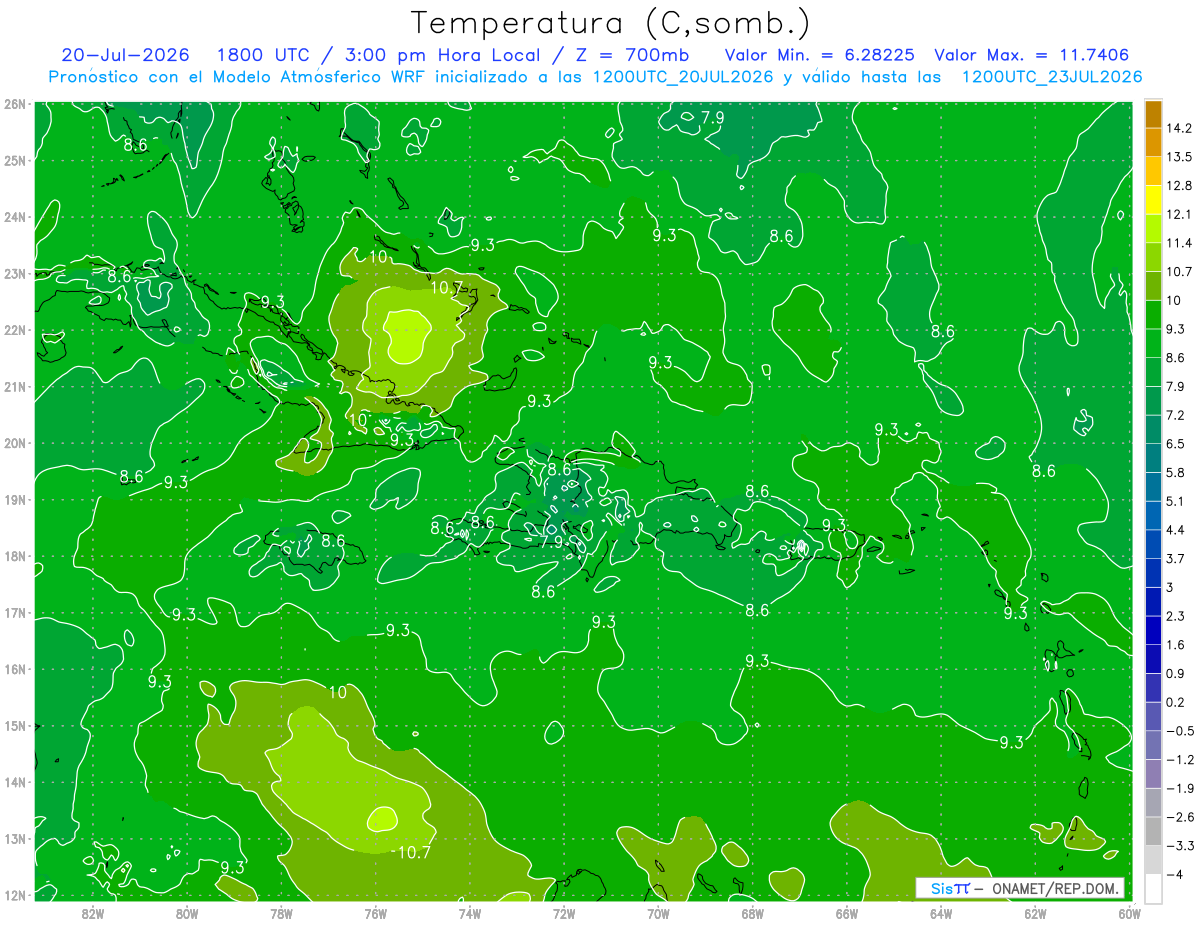Click the 24N latitude axis label
This screenshot has width=1200, height=927.
pos(14,217)
